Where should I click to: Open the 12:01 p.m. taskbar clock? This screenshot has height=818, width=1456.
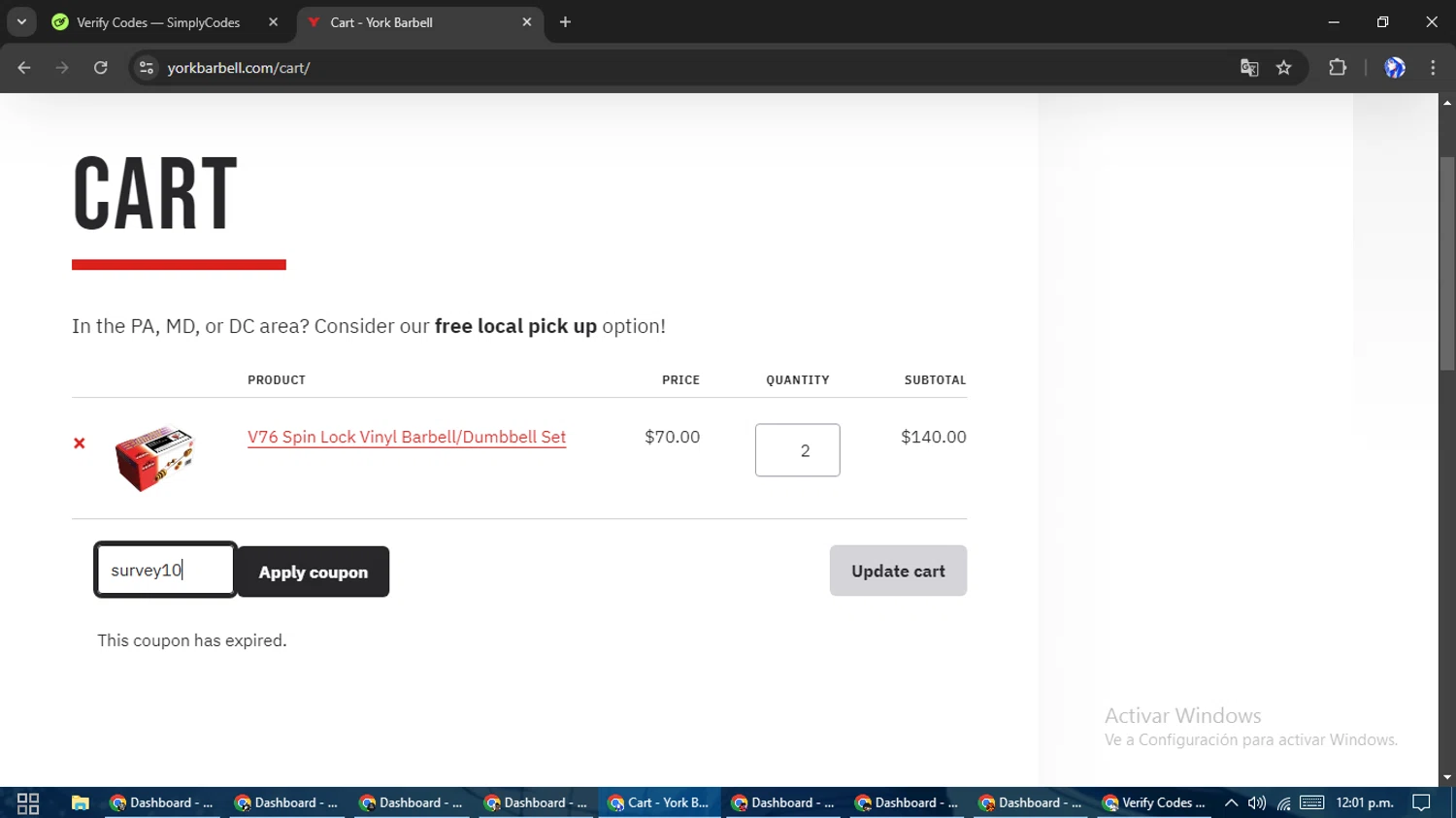click(1365, 802)
